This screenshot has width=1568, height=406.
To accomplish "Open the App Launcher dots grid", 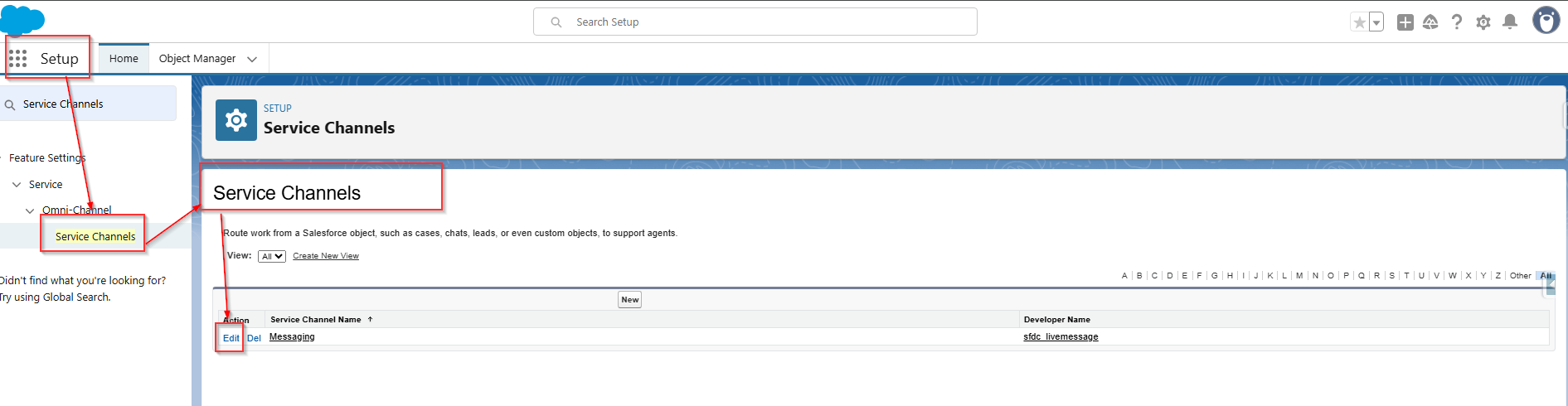I will 17,59.
